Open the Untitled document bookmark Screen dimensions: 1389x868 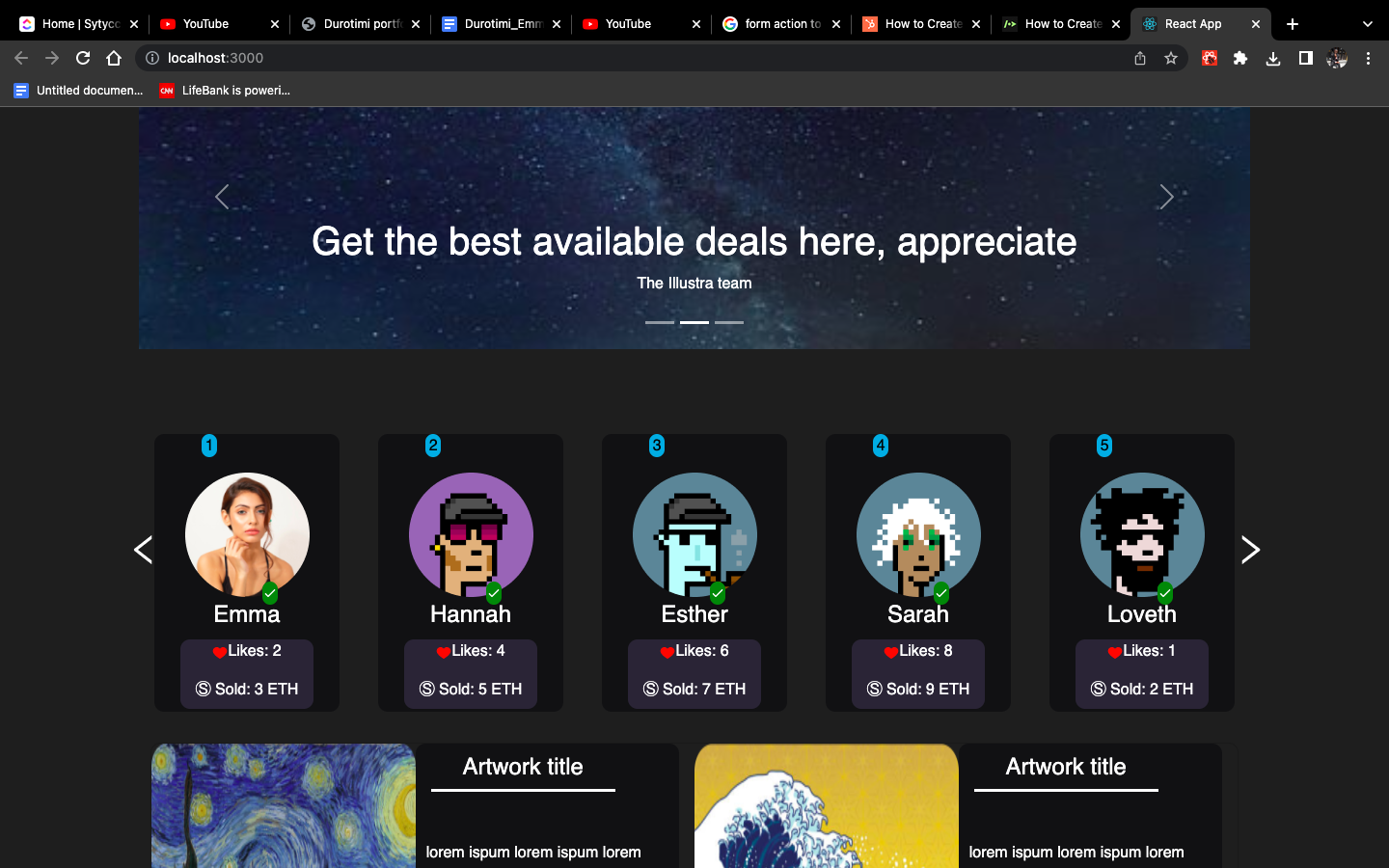78,91
